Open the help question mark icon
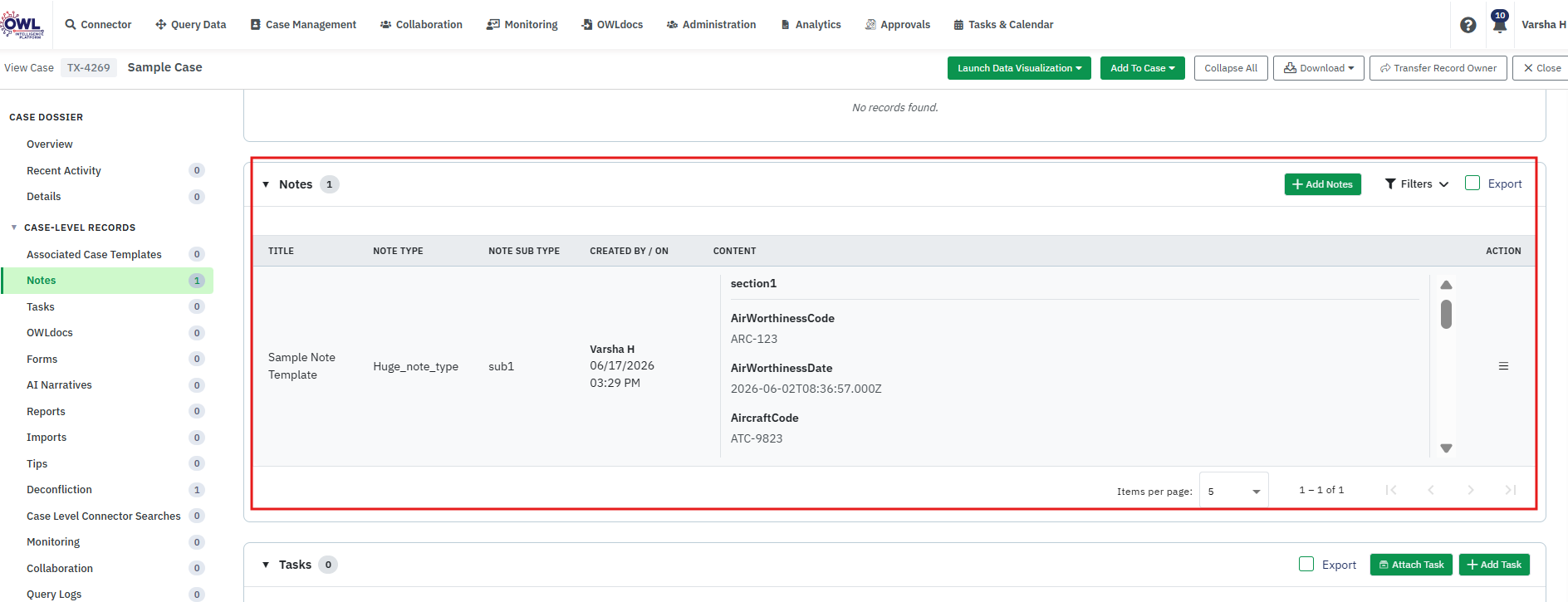This screenshot has width=1568, height=602. coord(1468,25)
